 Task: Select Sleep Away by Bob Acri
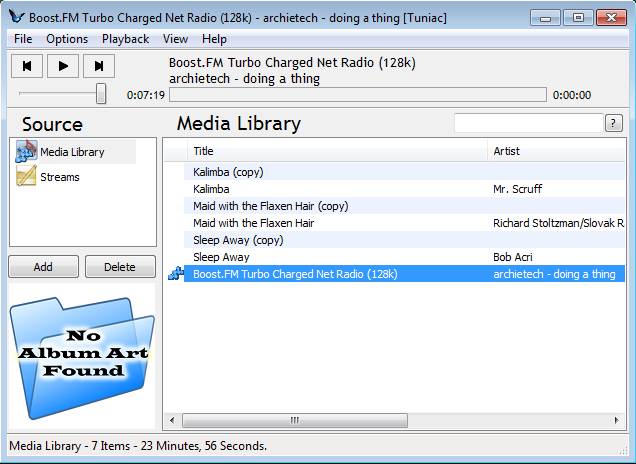[404, 257]
